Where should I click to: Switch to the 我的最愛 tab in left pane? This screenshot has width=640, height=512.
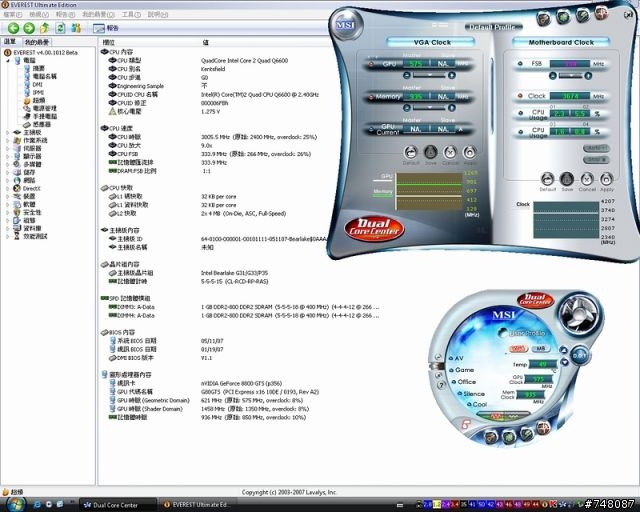[37, 42]
